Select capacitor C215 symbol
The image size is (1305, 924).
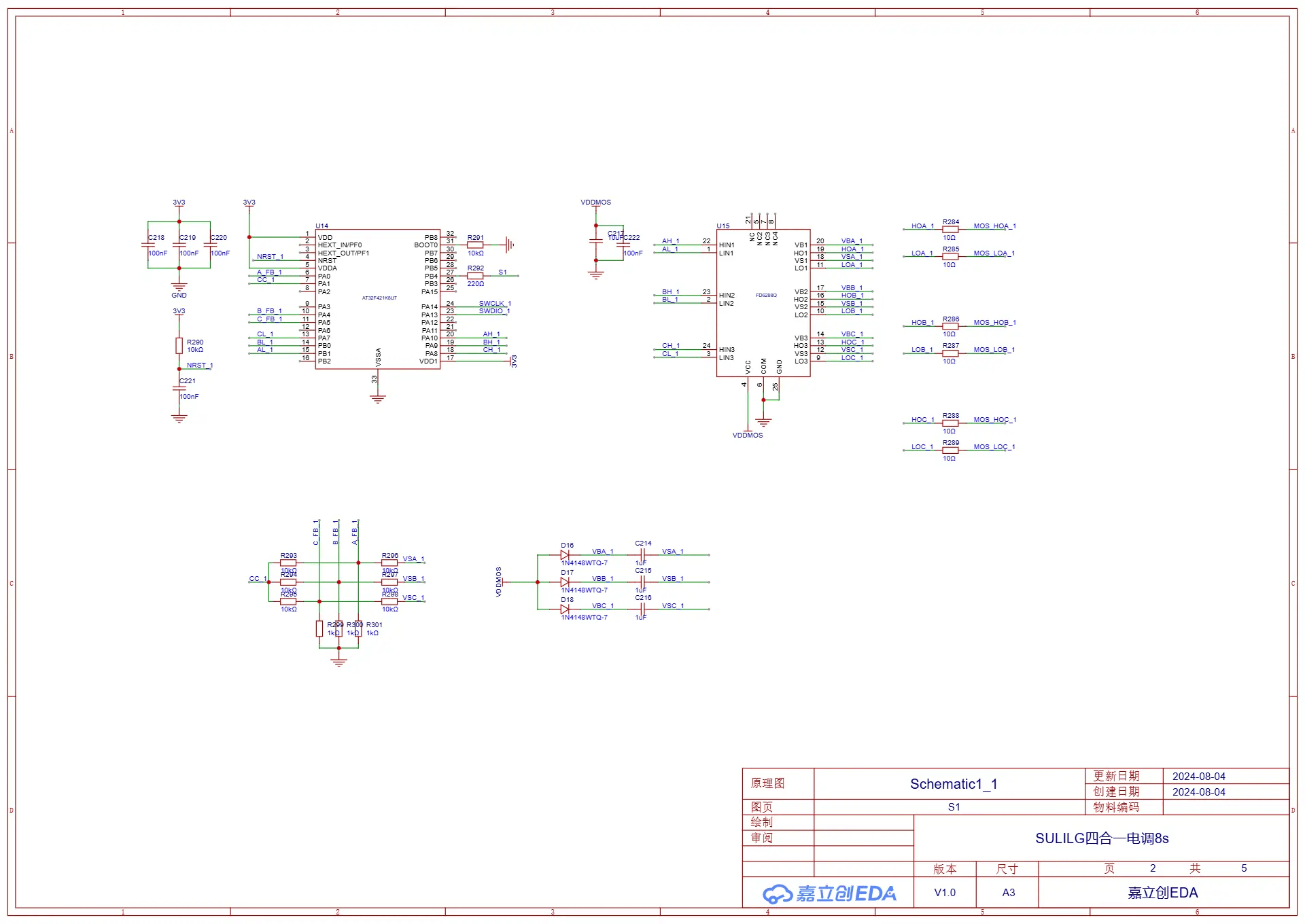coord(642,582)
